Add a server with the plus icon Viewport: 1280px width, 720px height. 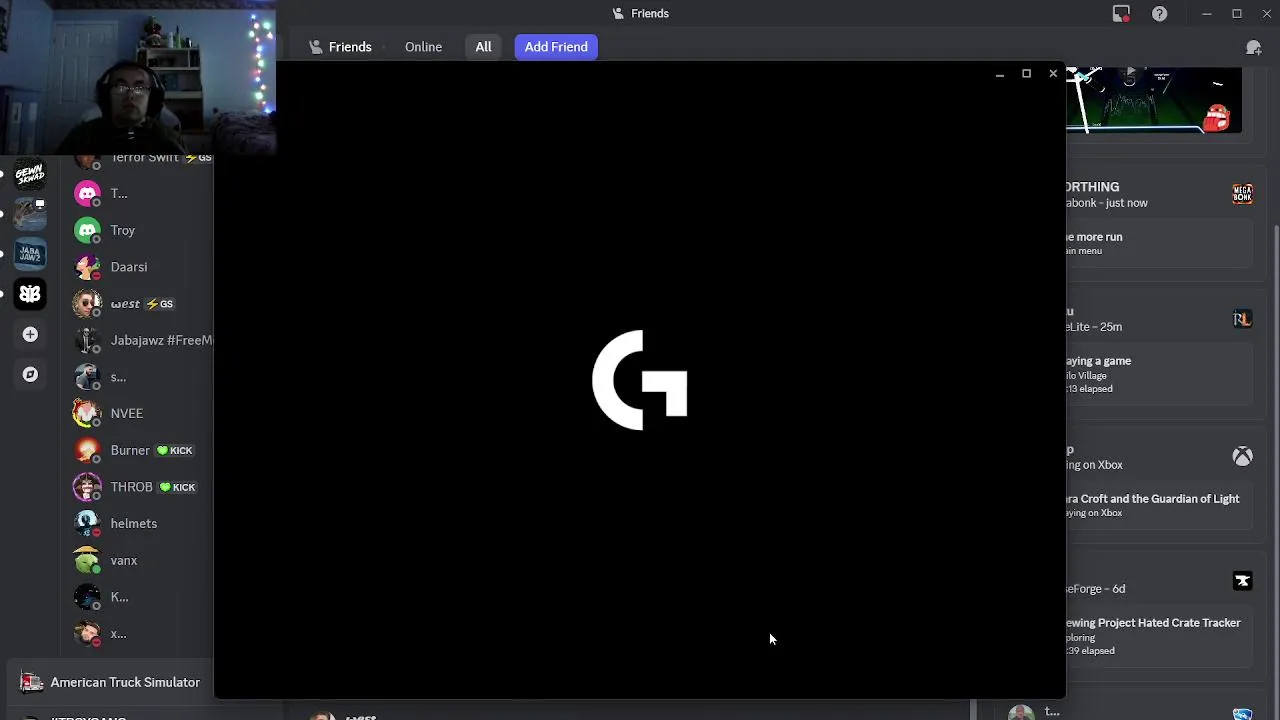pyautogui.click(x=30, y=334)
